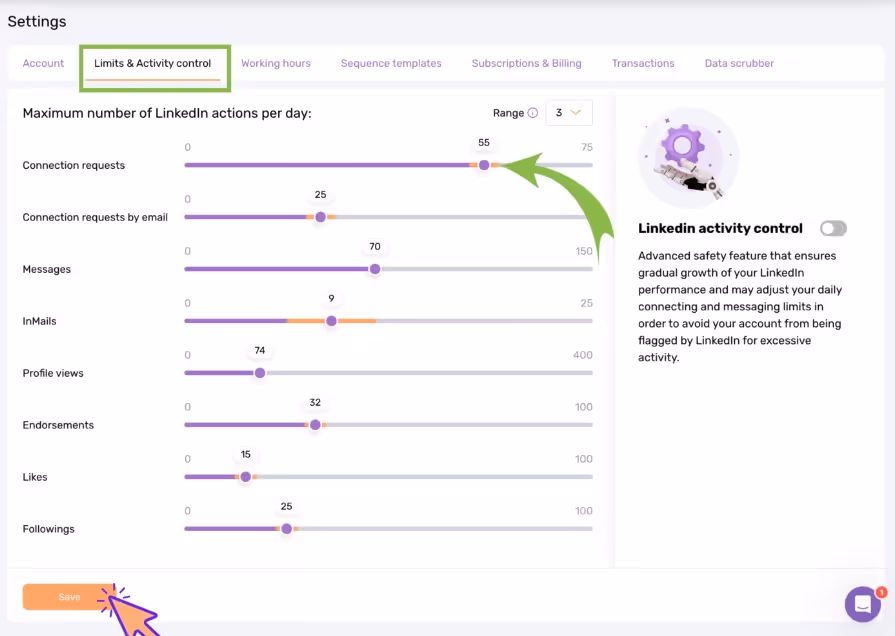The width and height of the screenshot is (895, 636).
Task: Toggle the Linkedin activity control switch
Action: point(834,228)
